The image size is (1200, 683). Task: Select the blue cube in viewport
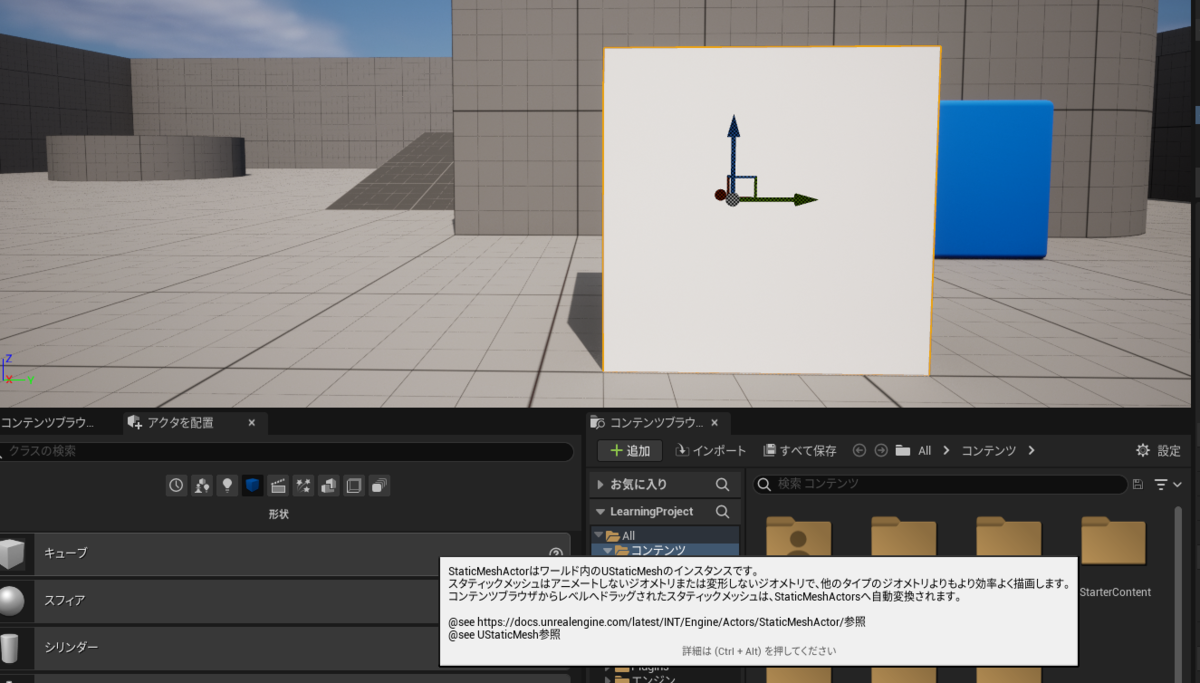click(x=993, y=178)
